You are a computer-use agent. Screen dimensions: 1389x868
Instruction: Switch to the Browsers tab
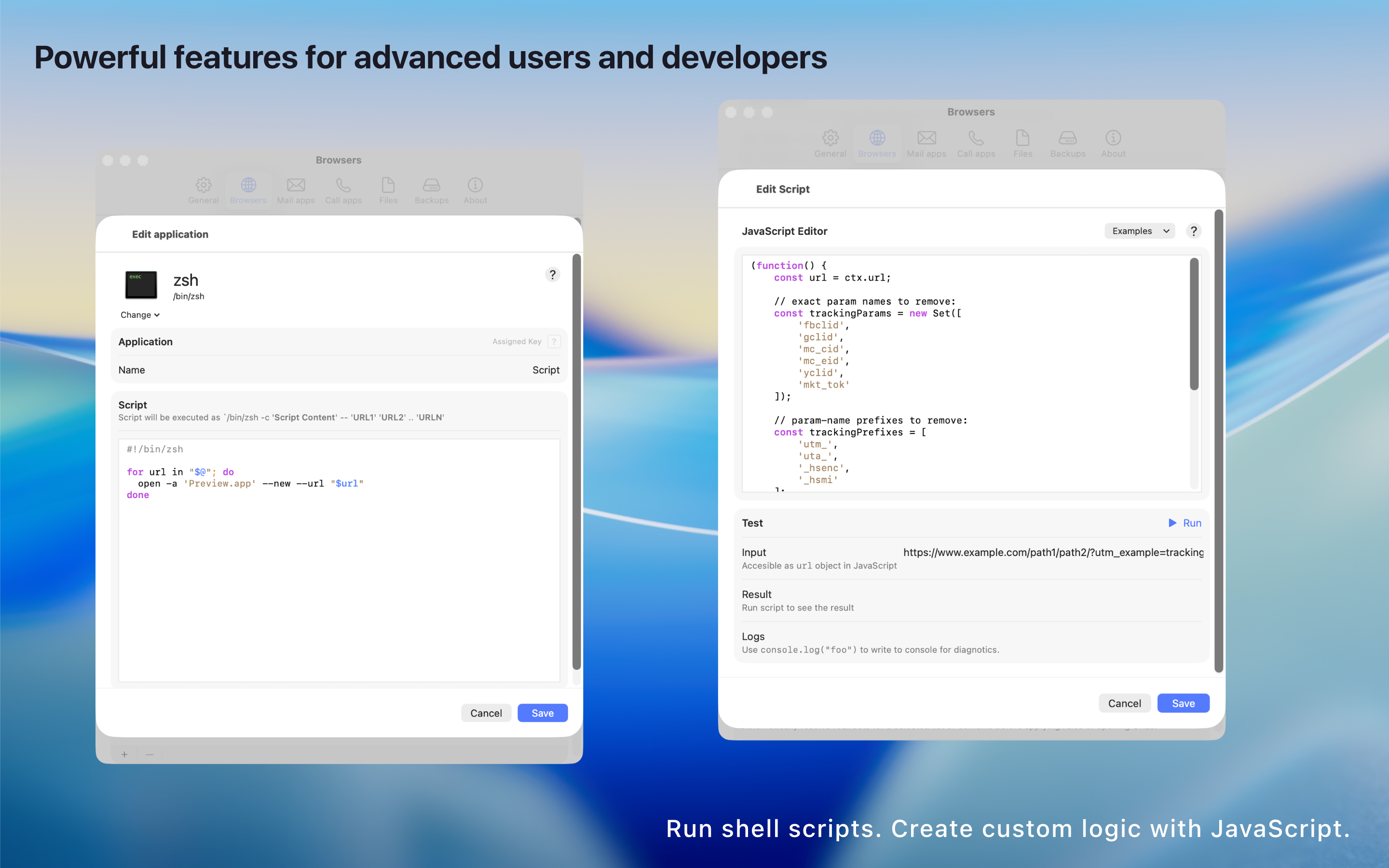click(876, 142)
